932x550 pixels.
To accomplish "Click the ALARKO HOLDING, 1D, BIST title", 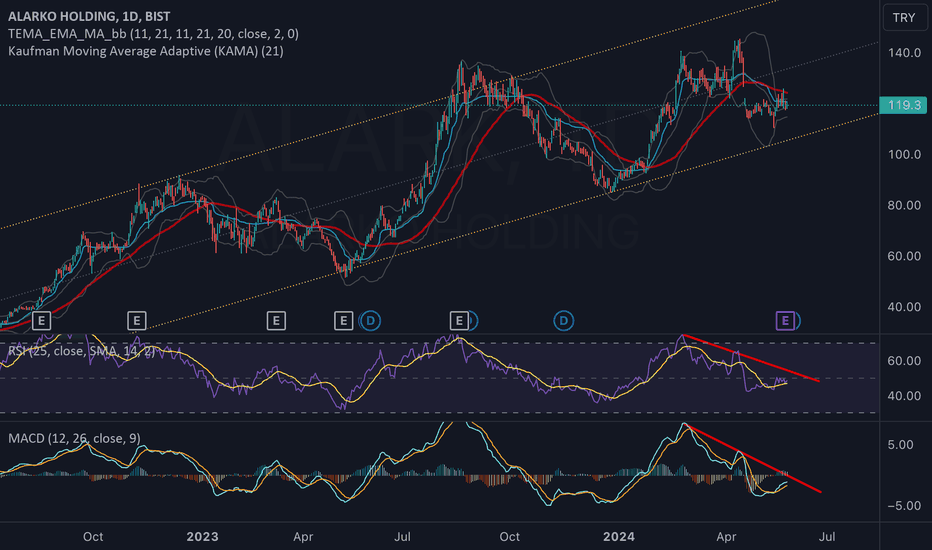I will 89,17.
